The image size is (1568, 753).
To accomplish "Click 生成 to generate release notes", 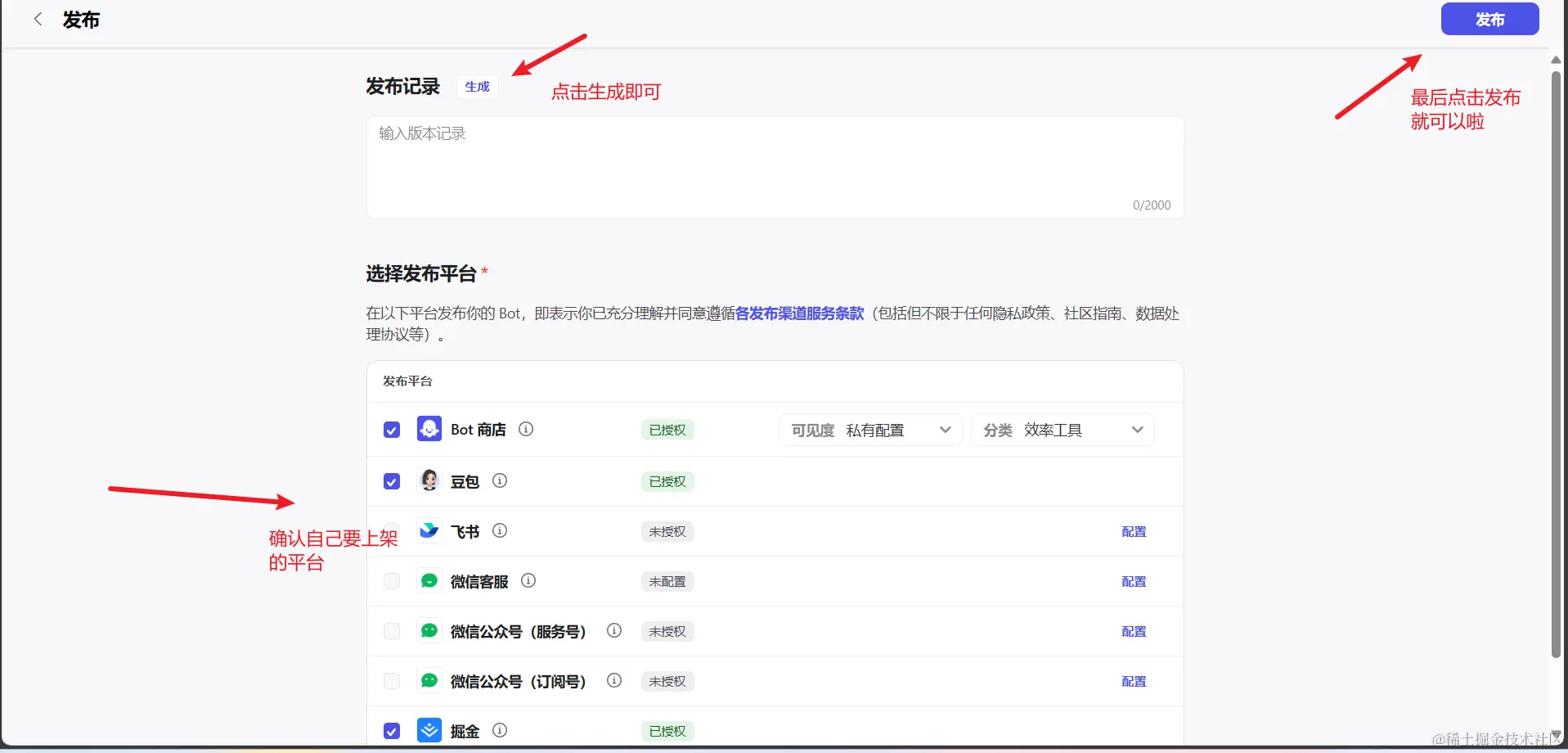I will 477,87.
